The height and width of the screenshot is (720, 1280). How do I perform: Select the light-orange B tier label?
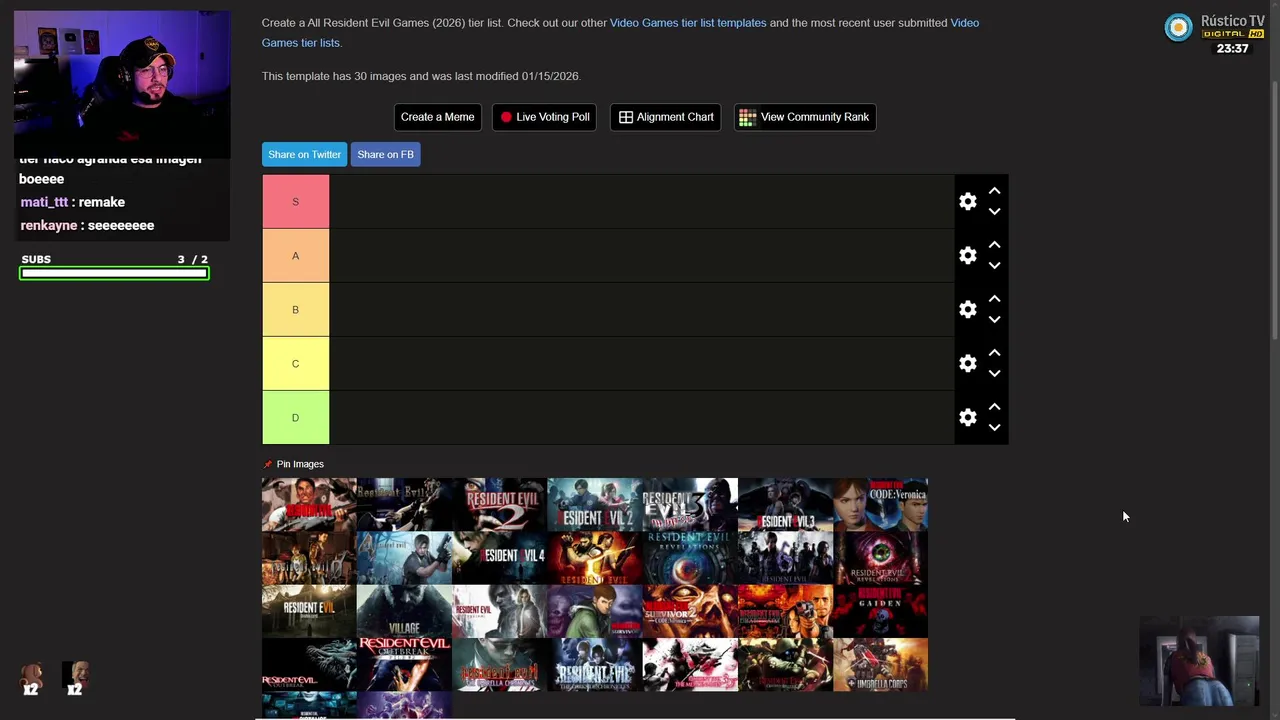295,310
